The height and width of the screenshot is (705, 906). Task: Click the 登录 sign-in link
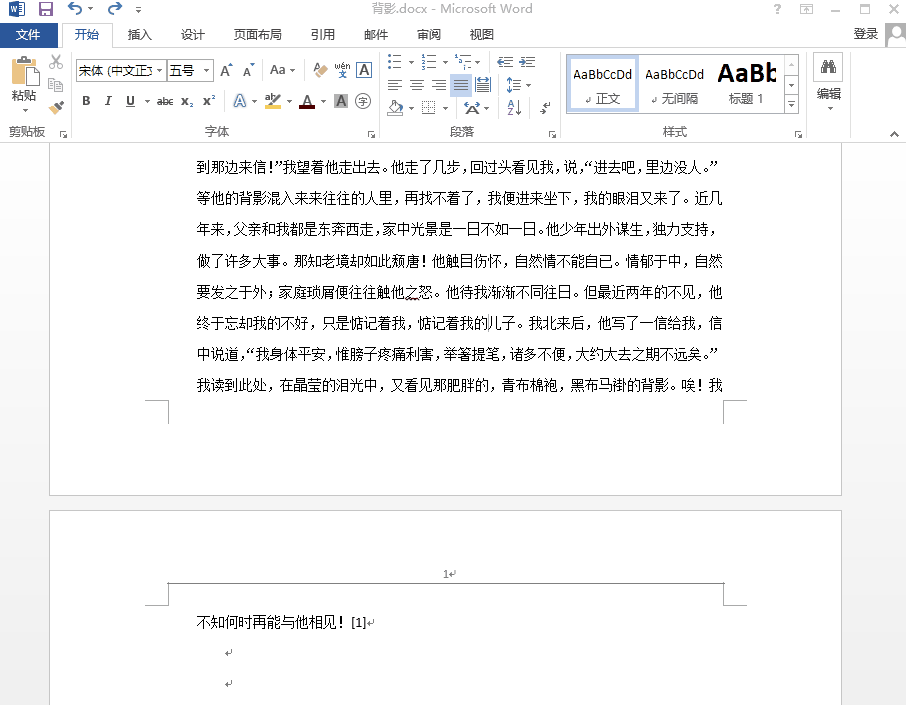[865, 34]
